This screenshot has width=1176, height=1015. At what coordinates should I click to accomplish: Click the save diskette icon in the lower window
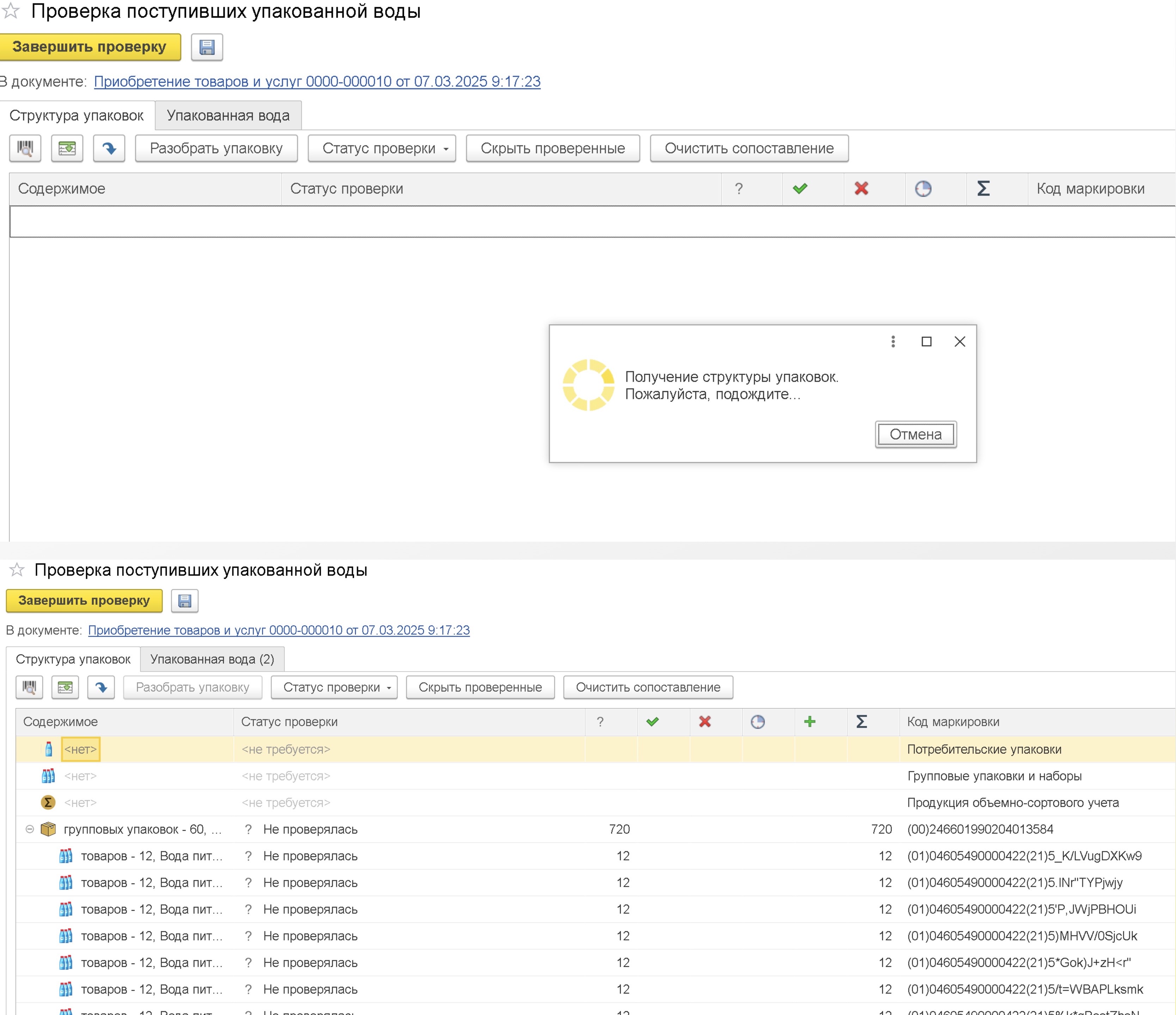point(184,601)
